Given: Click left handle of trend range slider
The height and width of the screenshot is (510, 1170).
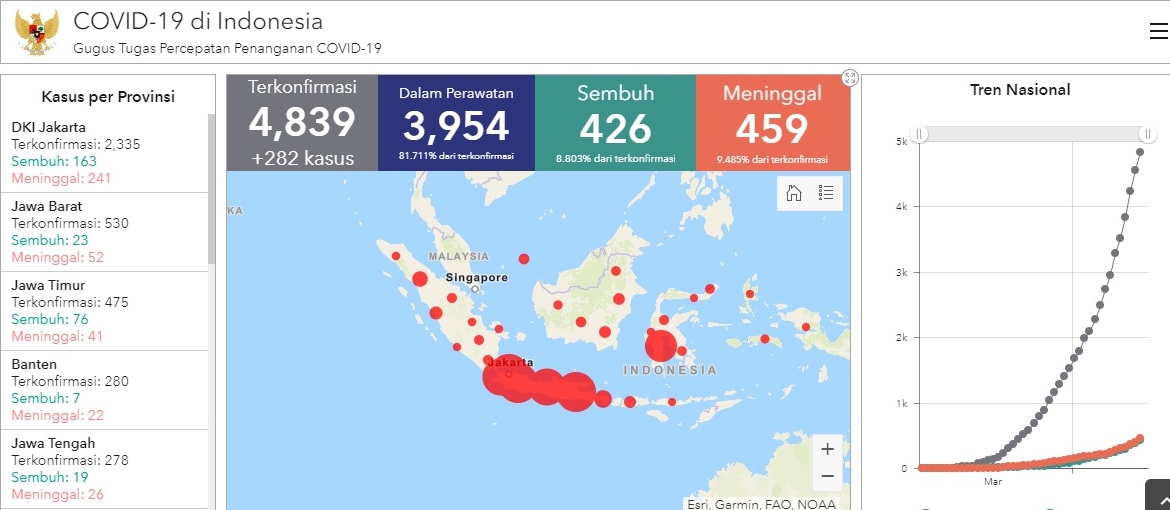Looking at the screenshot, I should coord(920,134).
